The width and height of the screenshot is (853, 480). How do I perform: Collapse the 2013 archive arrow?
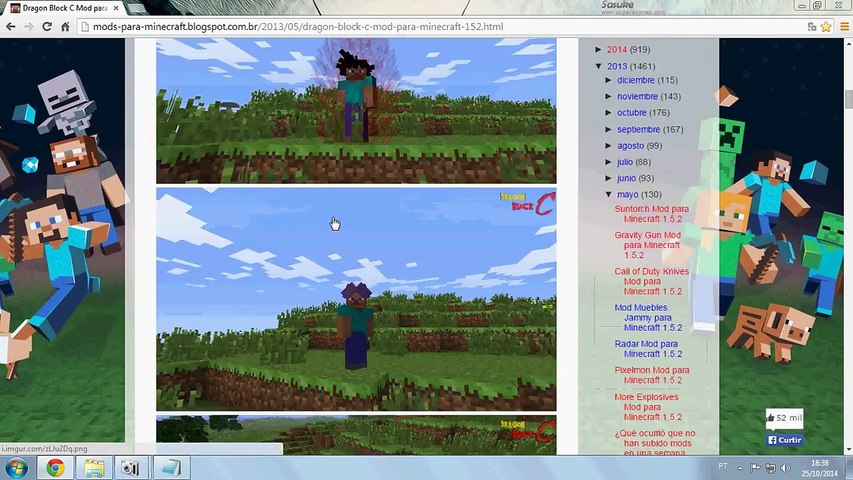[598, 66]
